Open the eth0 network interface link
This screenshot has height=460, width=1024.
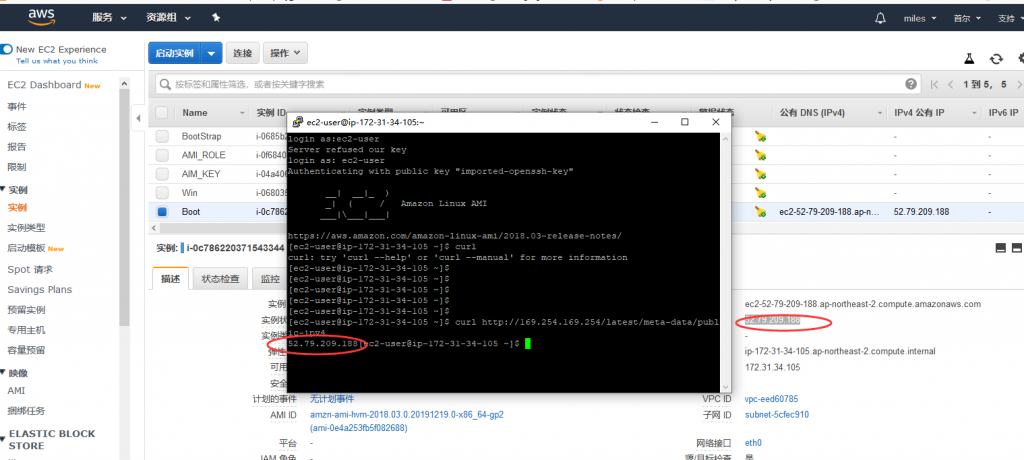tap(753, 443)
